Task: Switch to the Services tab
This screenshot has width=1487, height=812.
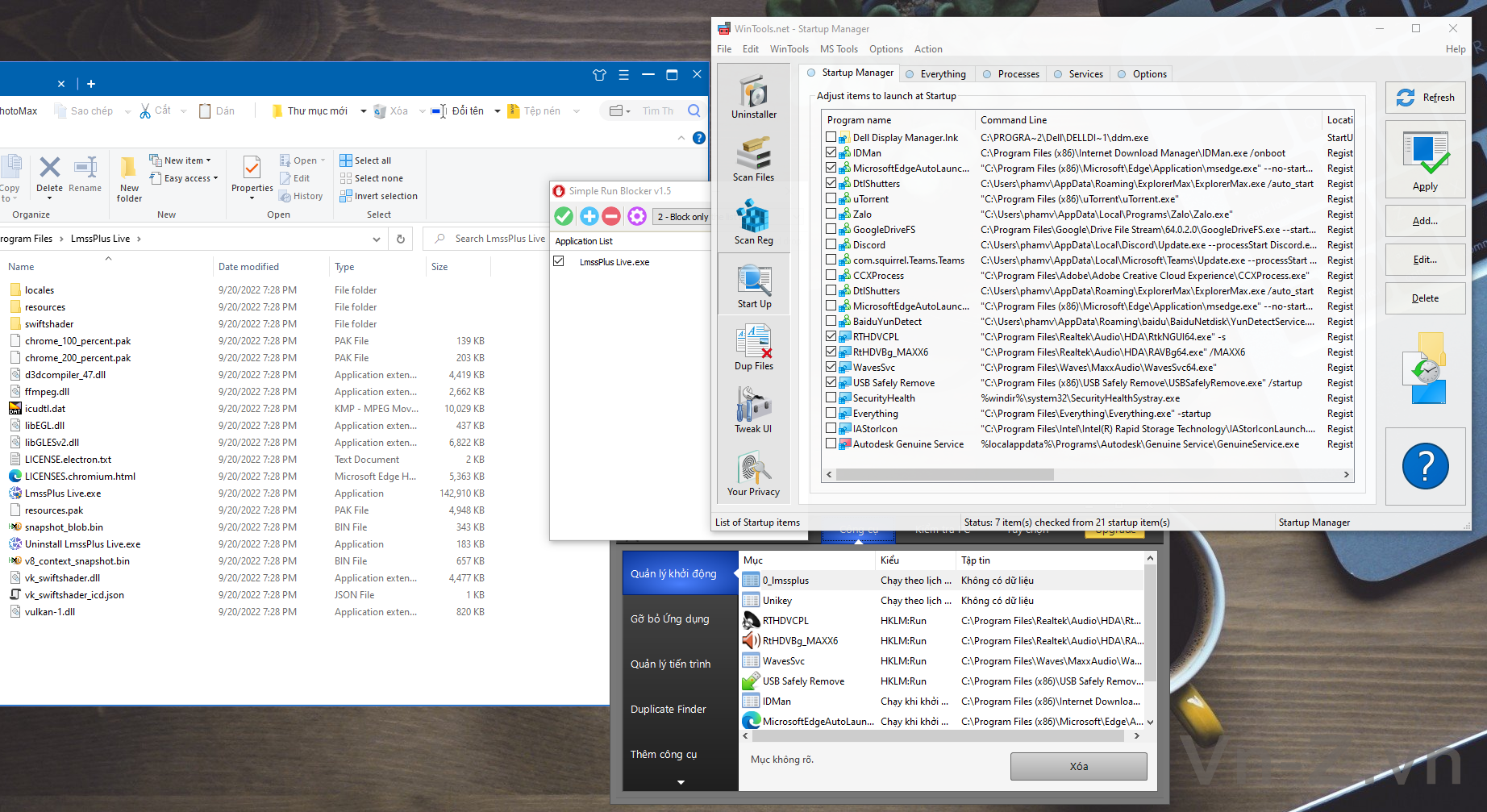Action: [1078, 74]
